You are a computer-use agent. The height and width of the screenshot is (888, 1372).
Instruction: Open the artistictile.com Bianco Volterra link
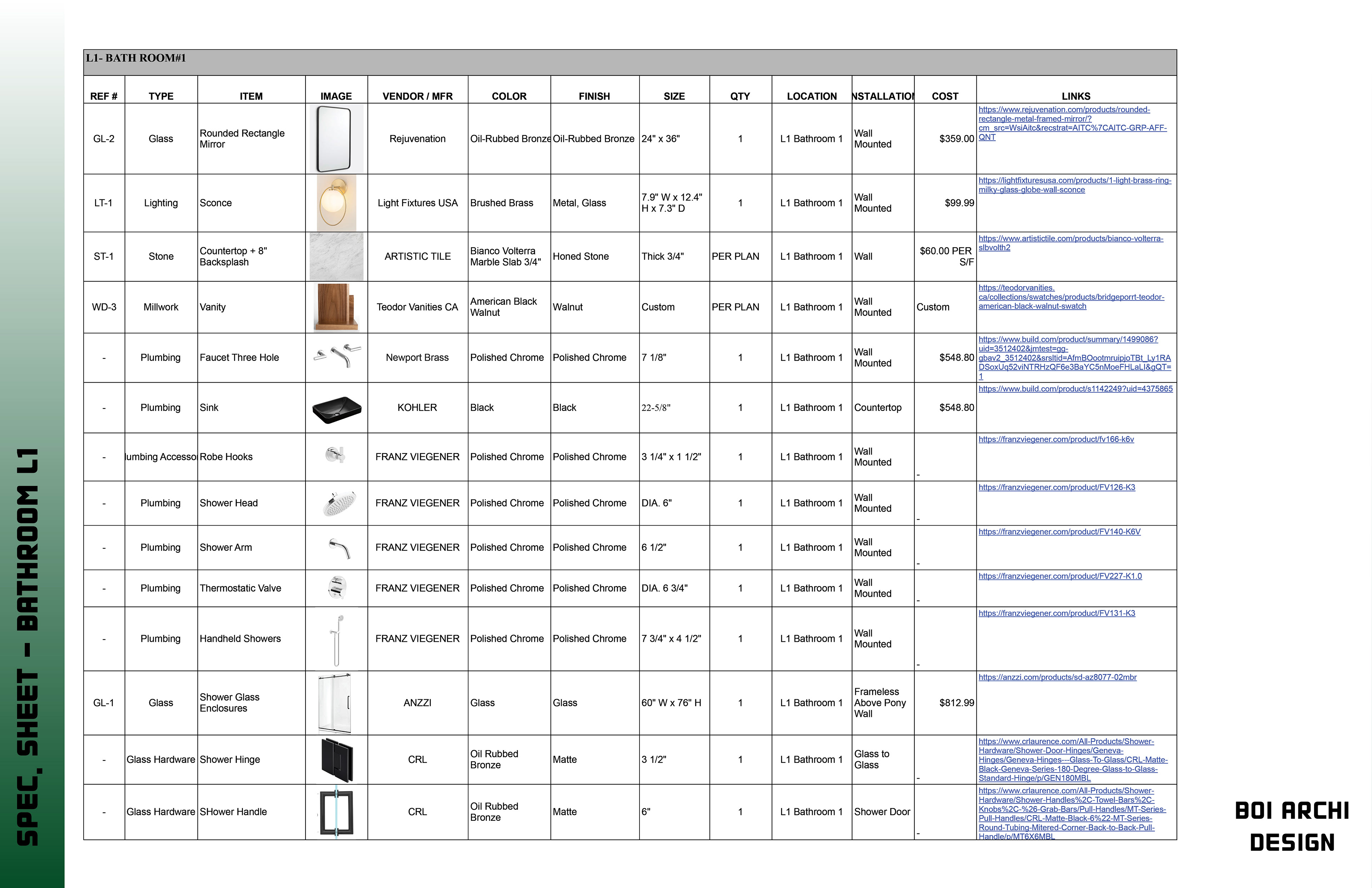[x=1070, y=243]
